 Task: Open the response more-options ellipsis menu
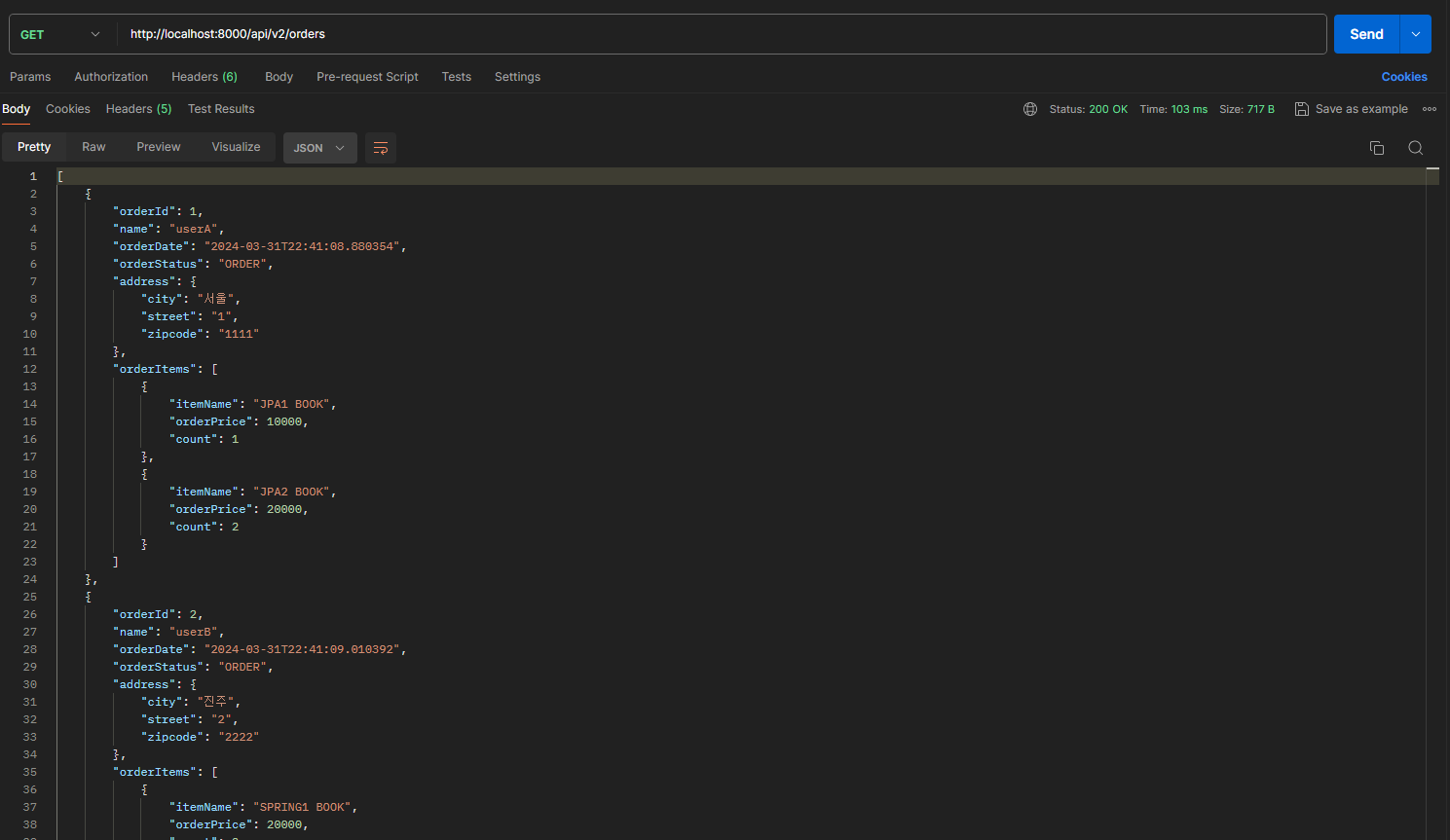(x=1430, y=109)
